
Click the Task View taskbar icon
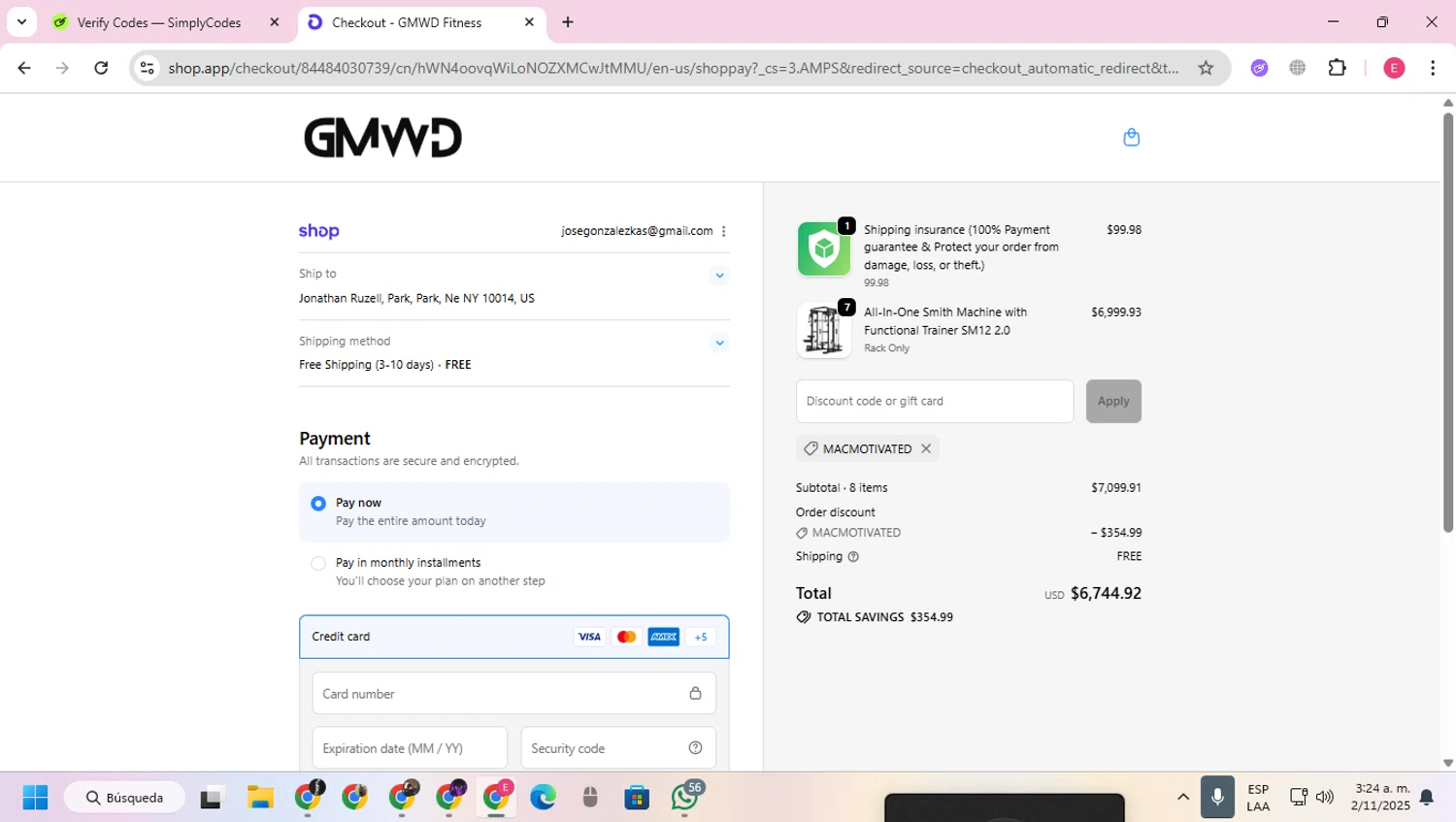point(212,798)
